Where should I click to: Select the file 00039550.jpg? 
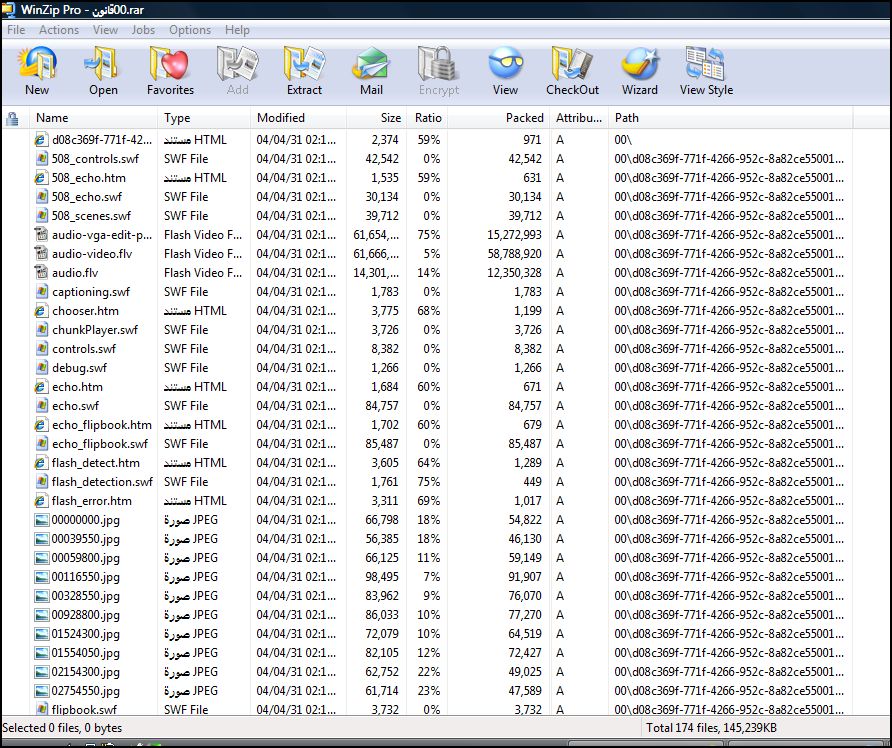85,539
